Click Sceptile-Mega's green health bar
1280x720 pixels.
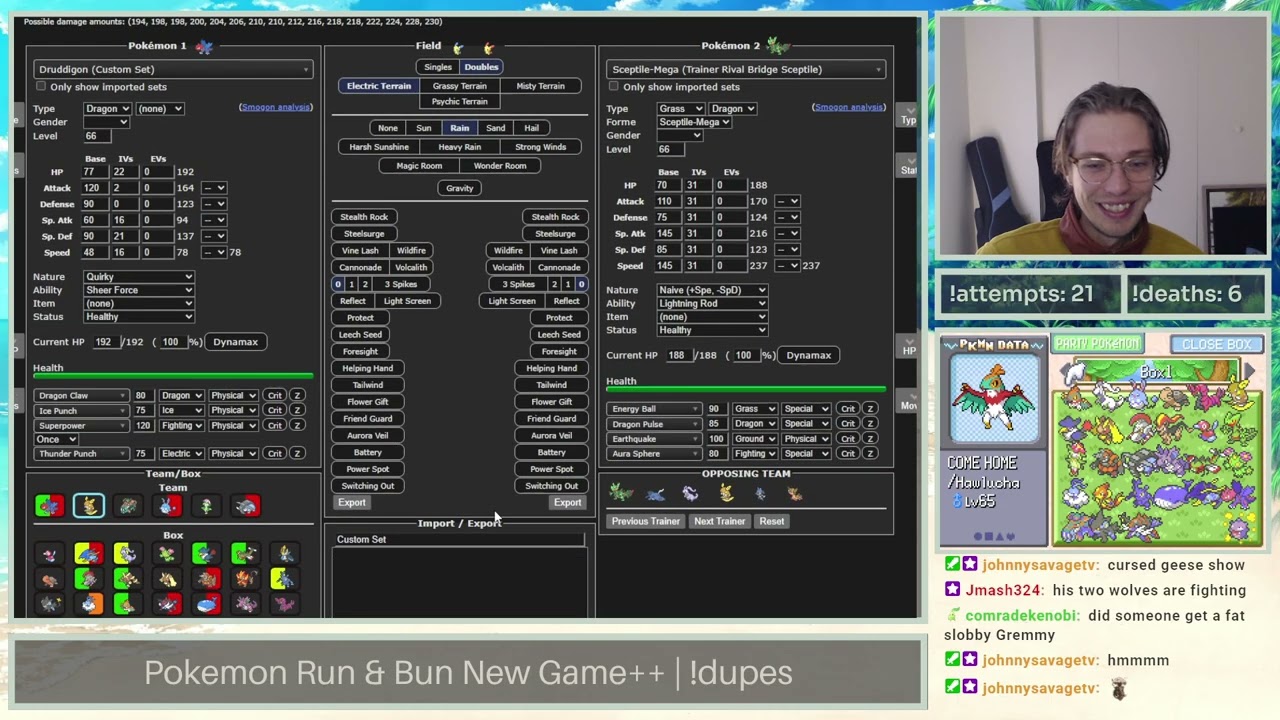coord(746,390)
